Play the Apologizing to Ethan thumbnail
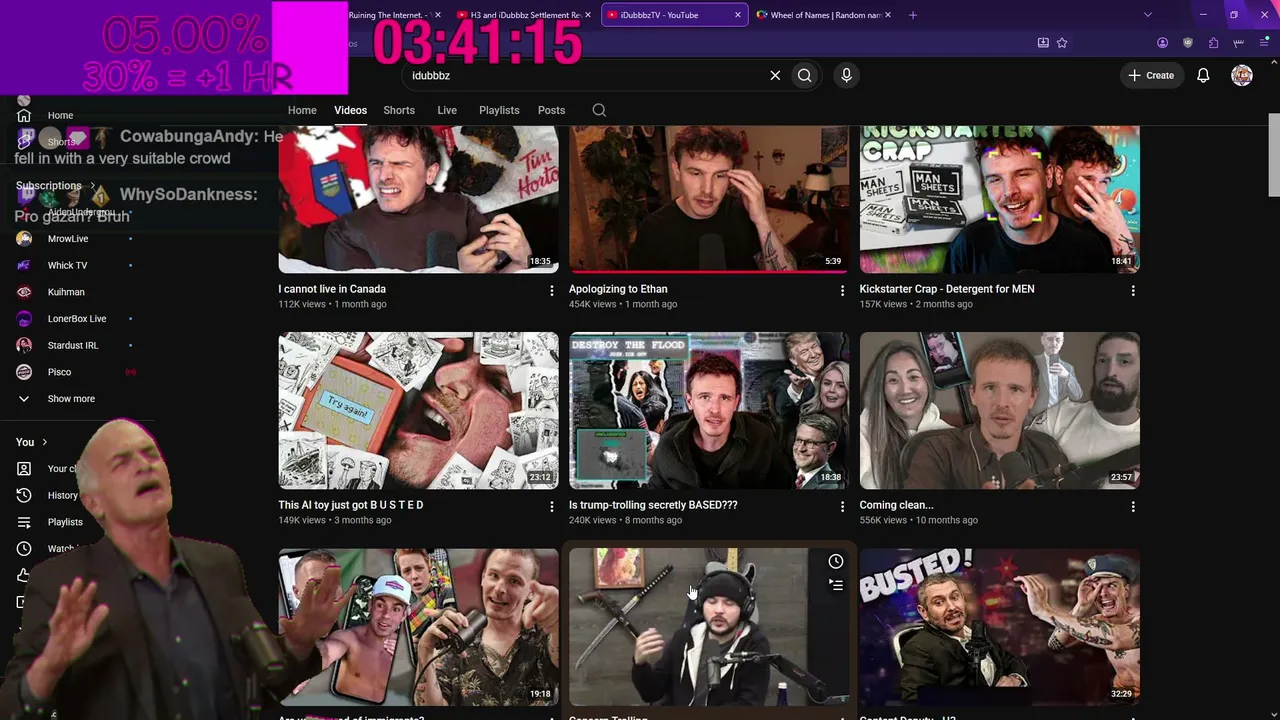This screenshot has height=720, width=1280. (x=709, y=199)
